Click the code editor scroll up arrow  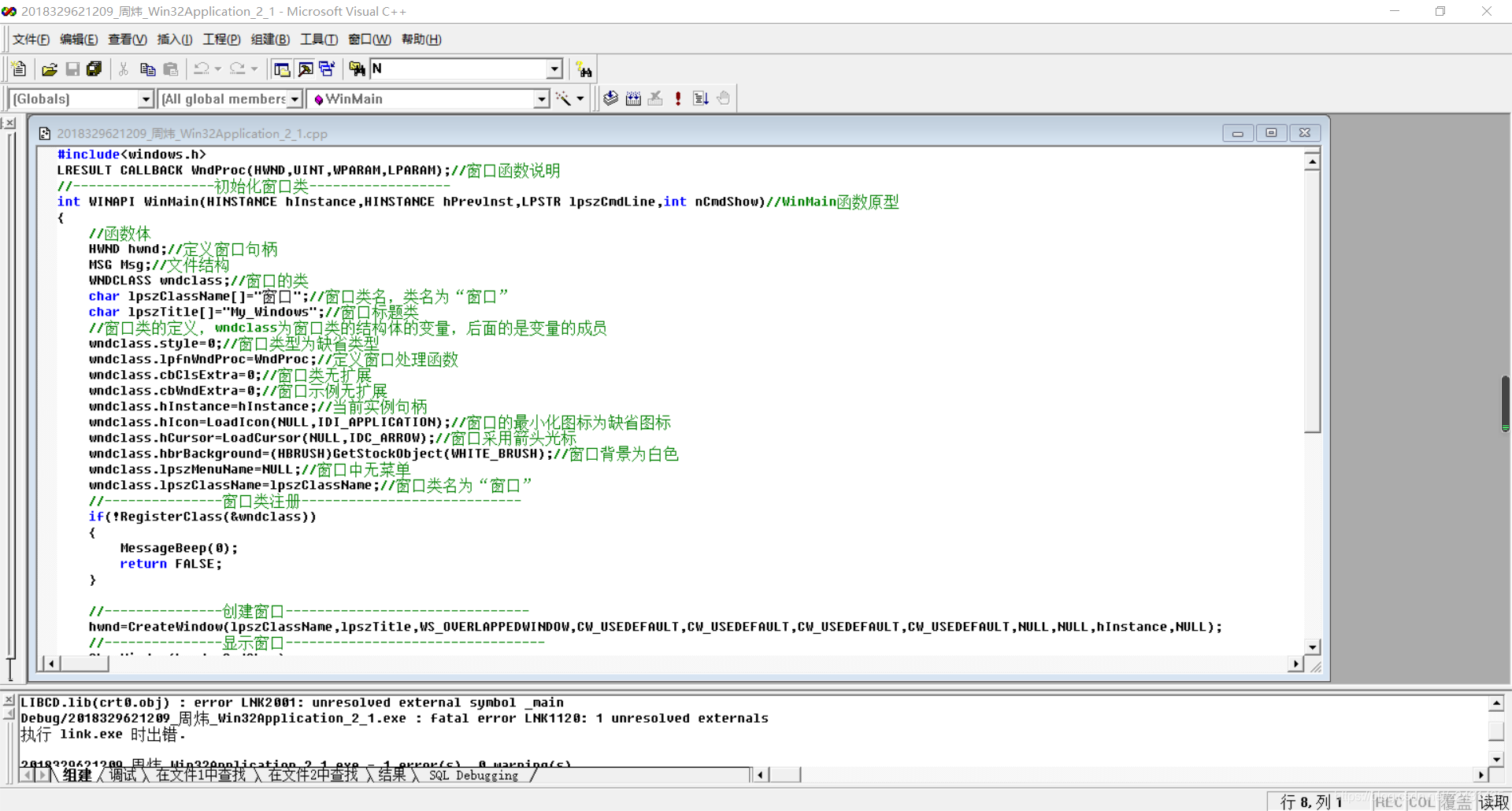pyautogui.click(x=1312, y=161)
